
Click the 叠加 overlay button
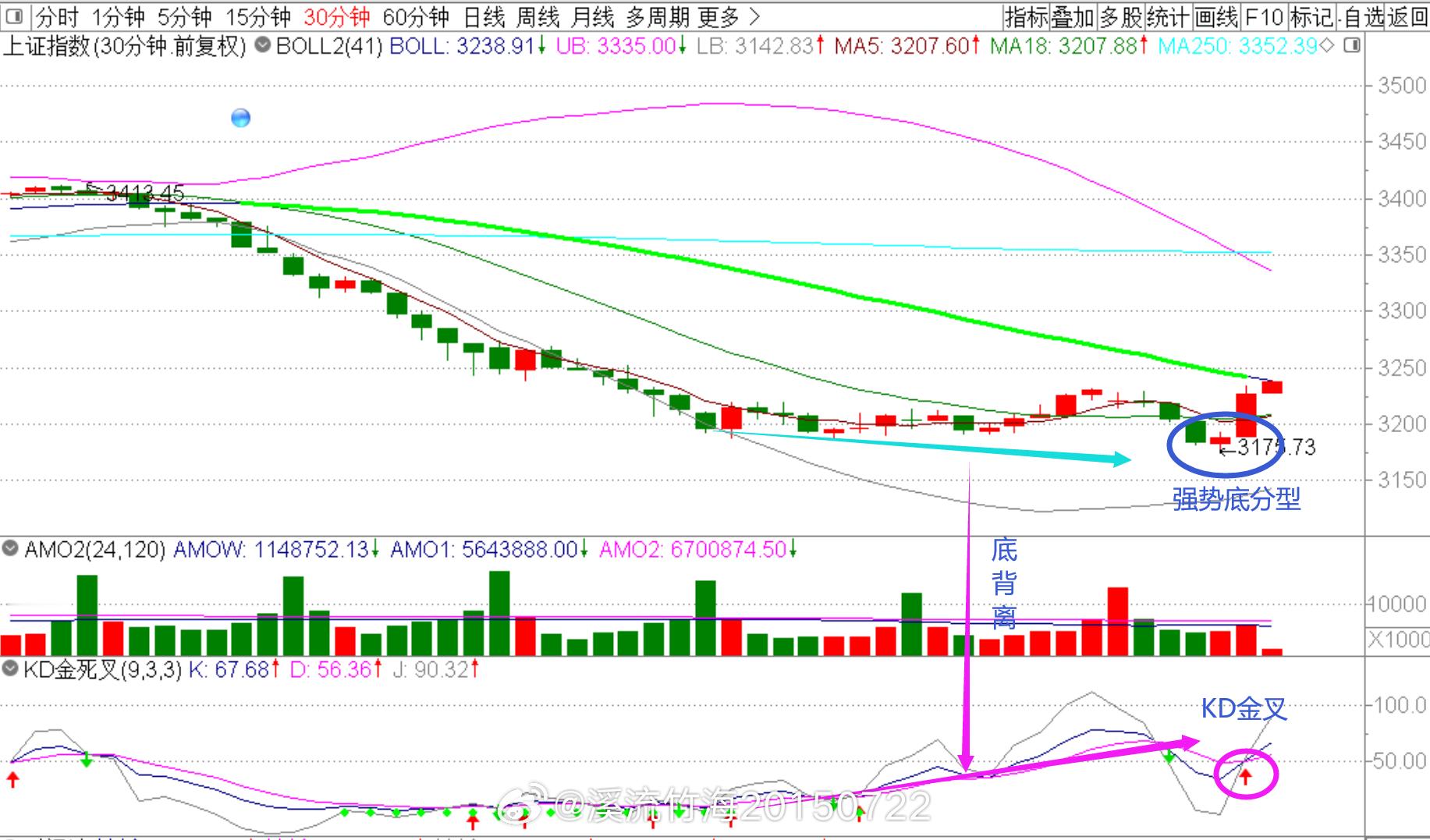coord(1073,16)
